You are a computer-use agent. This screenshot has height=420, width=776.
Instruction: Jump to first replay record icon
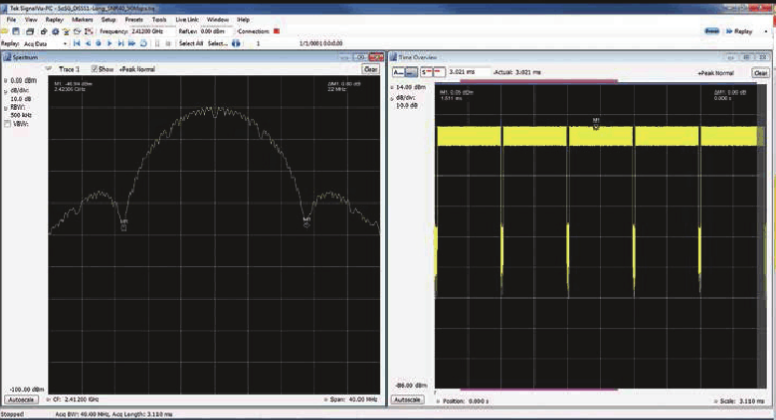pos(77,44)
